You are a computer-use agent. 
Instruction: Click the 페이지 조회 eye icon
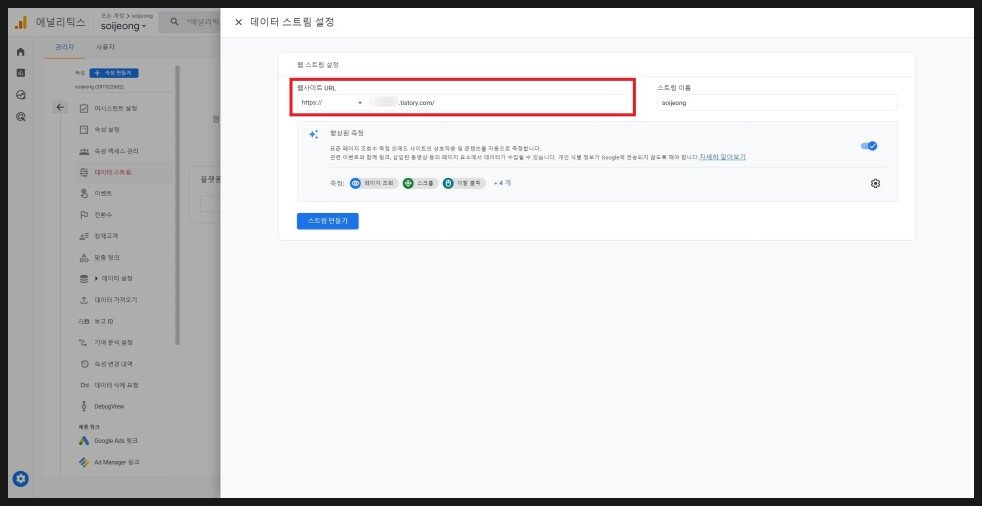click(356, 183)
